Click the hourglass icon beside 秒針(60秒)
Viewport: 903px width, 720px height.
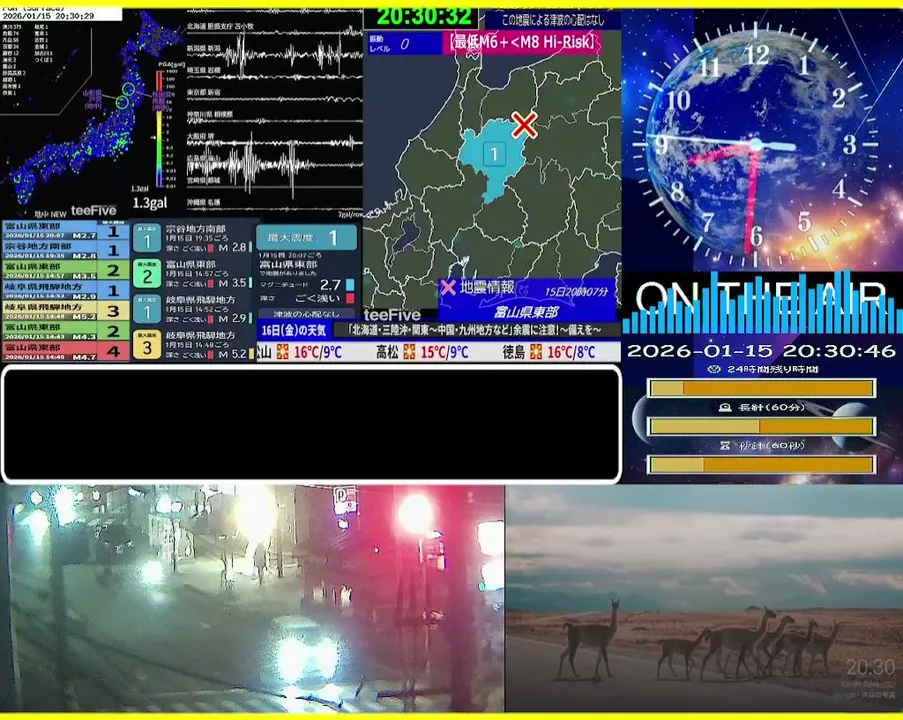(x=725, y=445)
